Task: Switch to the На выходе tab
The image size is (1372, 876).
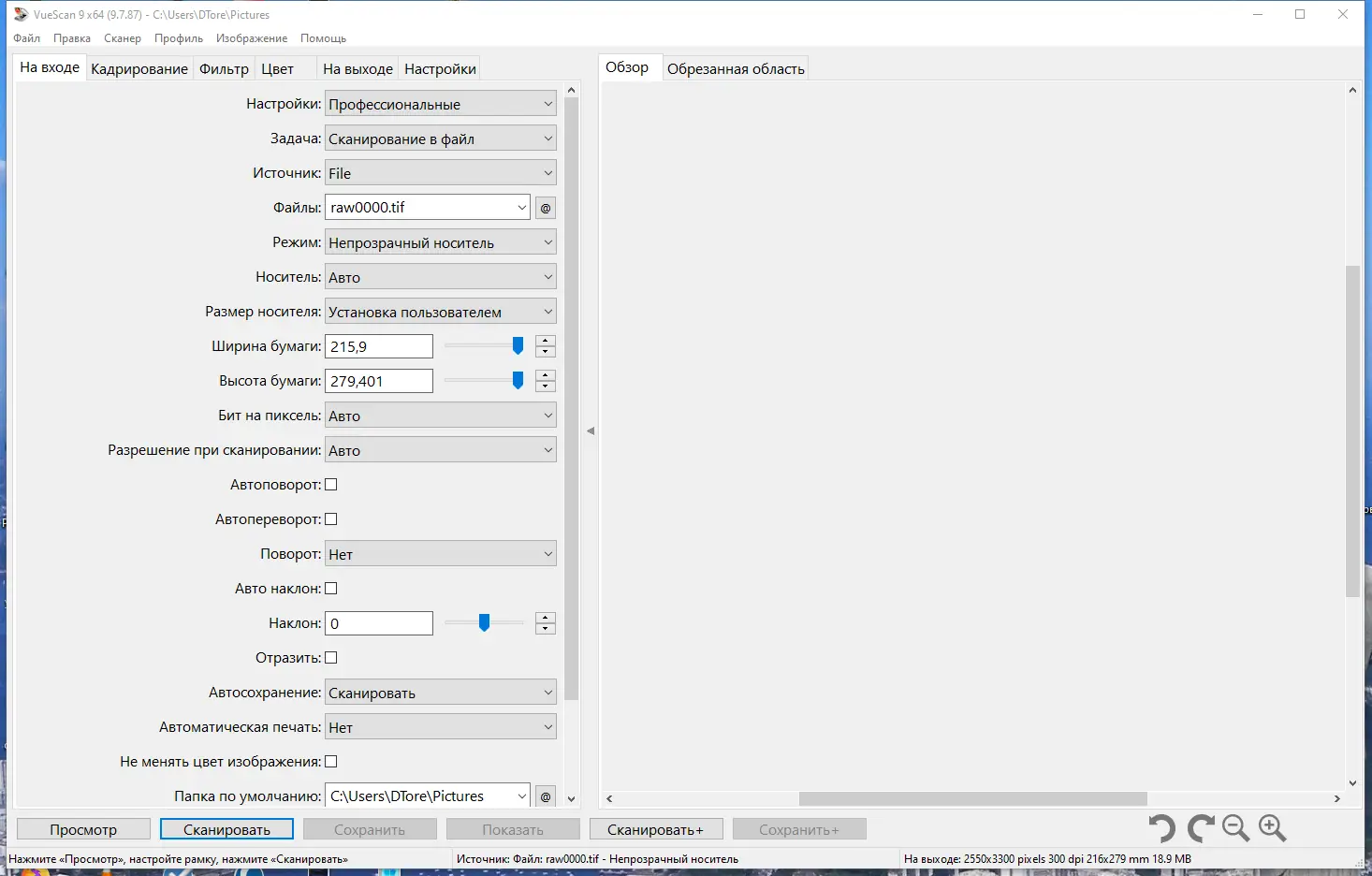Action: point(358,69)
